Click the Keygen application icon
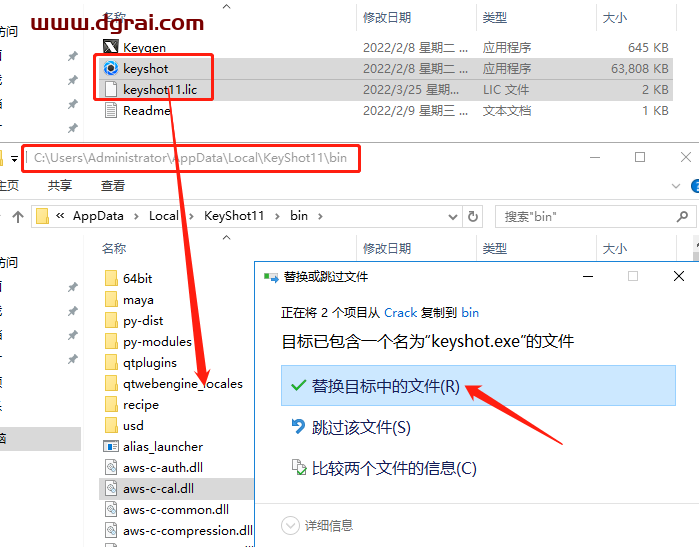This screenshot has width=699, height=547. point(112,47)
